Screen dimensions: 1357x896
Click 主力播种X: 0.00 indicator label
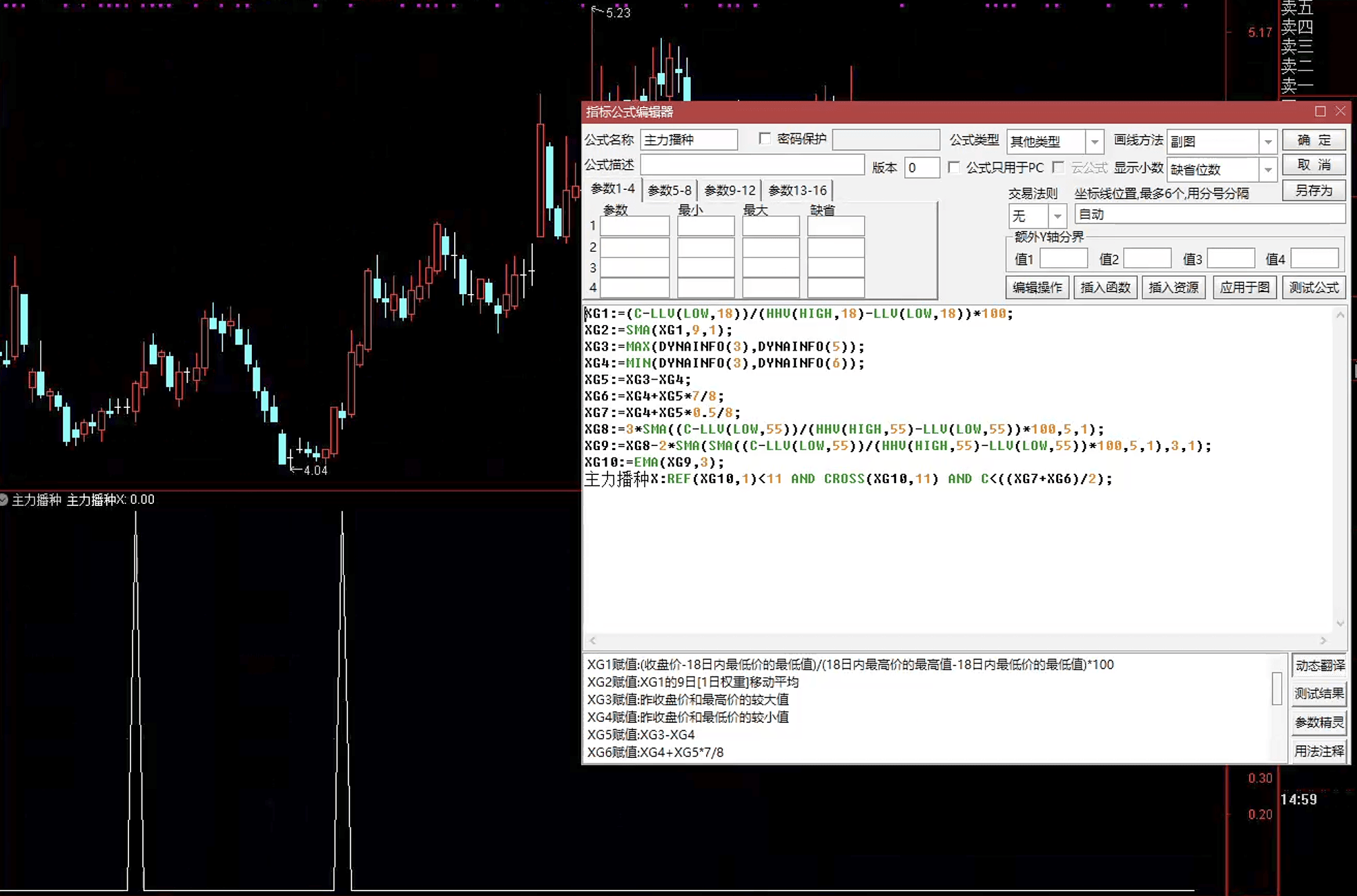(x=110, y=500)
